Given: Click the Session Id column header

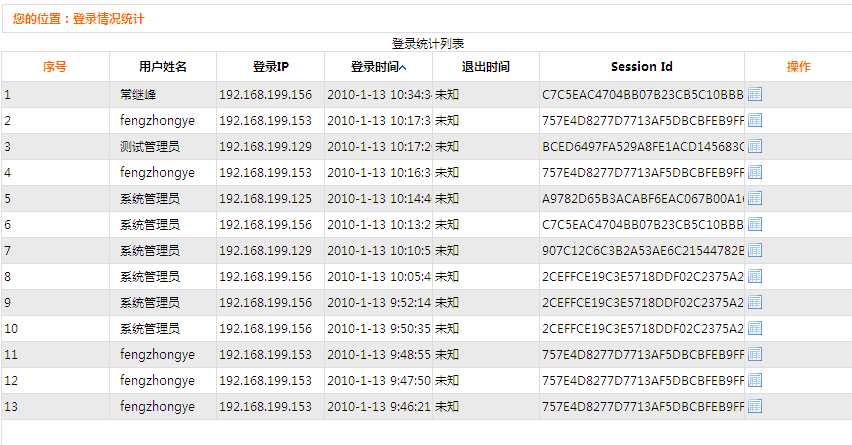Looking at the screenshot, I should tap(642, 67).
